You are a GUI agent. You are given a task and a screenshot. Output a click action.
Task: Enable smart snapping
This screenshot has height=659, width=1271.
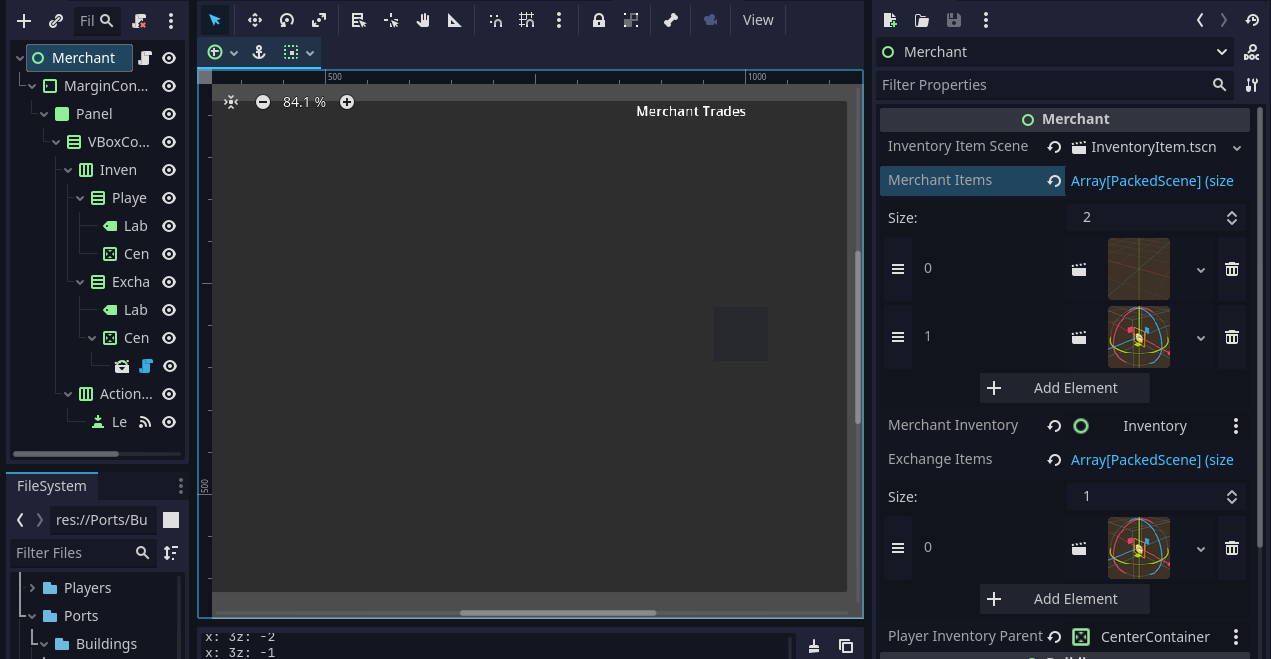[x=497, y=20]
